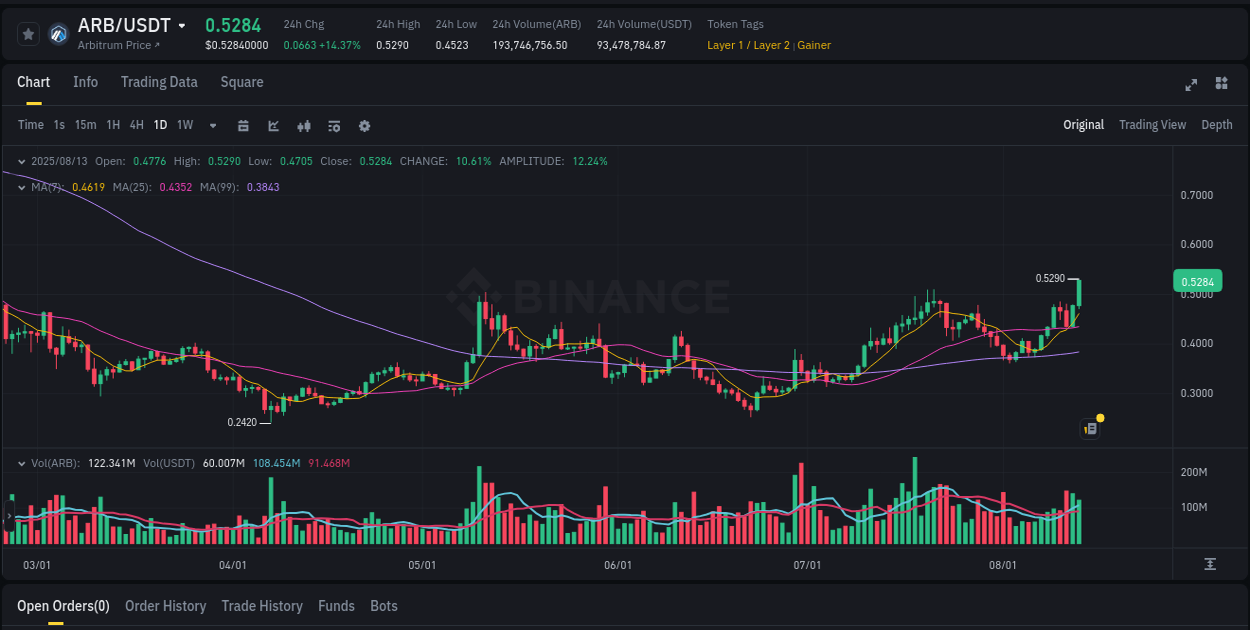The width and height of the screenshot is (1250, 630).
Task: Switch to the Trading Data tab
Action: (159, 82)
